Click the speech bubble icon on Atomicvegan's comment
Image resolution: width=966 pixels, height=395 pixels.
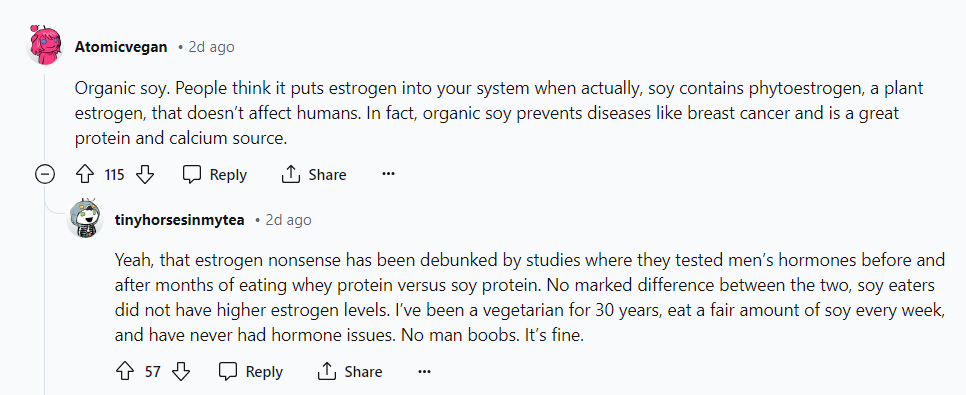pyautogui.click(x=192, y=175)
